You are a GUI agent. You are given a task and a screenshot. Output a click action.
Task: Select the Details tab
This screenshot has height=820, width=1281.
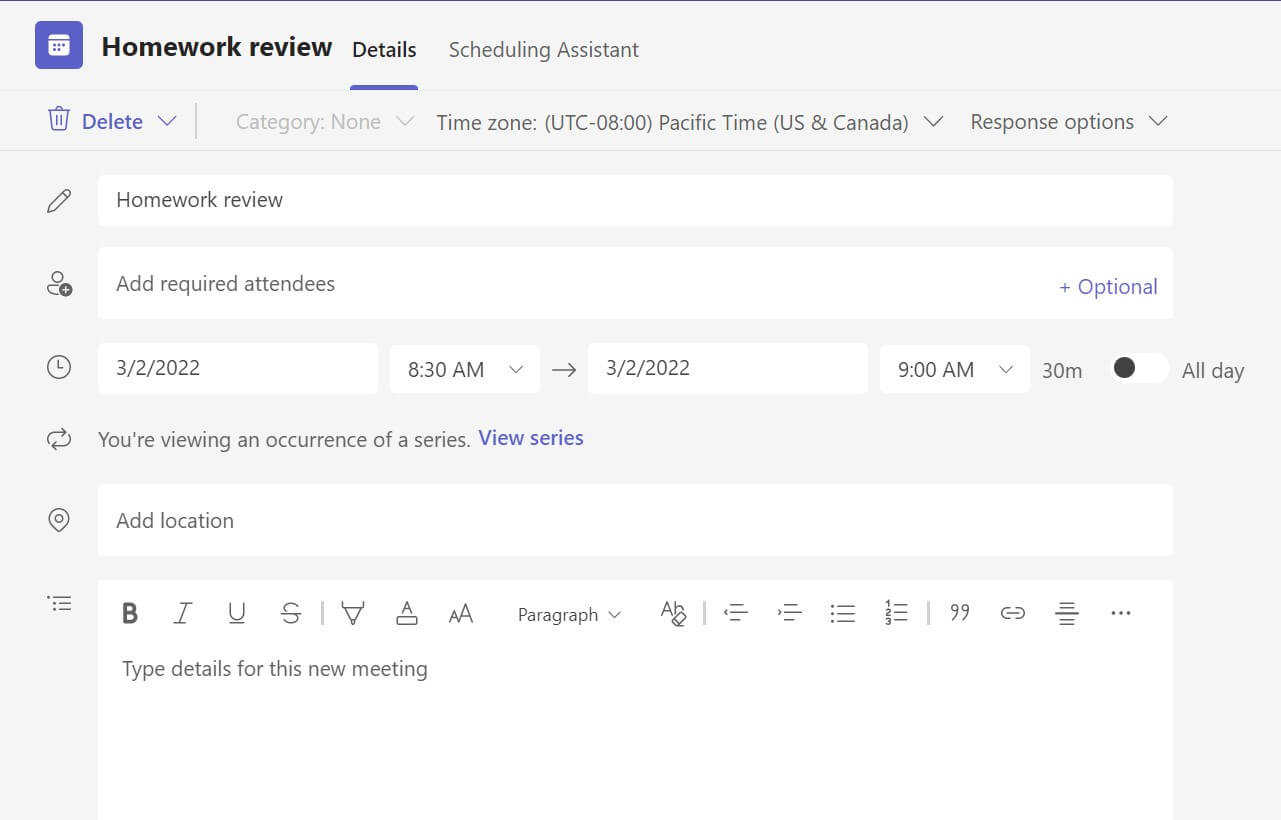click(384, 49)
